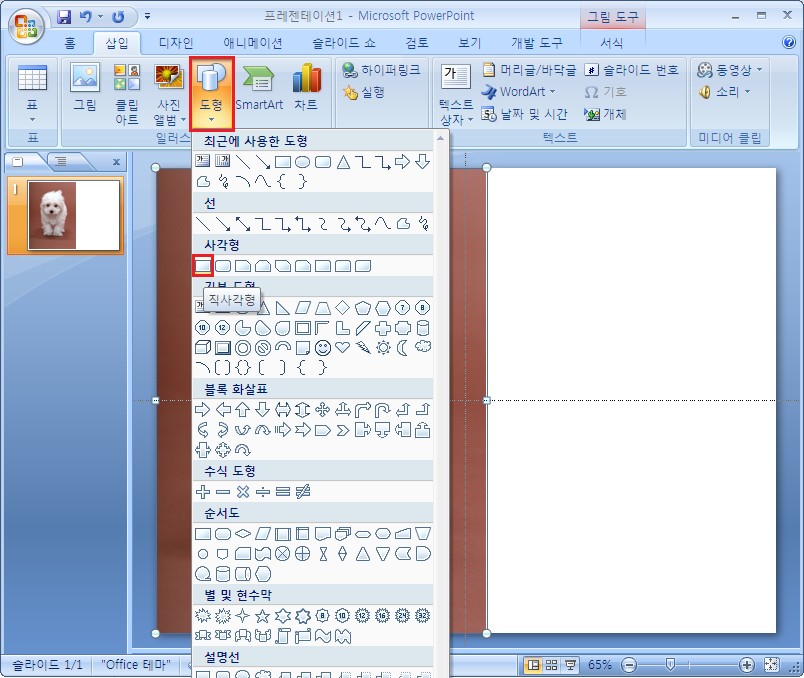Pick the not-equal sign in 수식 도형
Screen dimensions: 804x678
(303, 492)
